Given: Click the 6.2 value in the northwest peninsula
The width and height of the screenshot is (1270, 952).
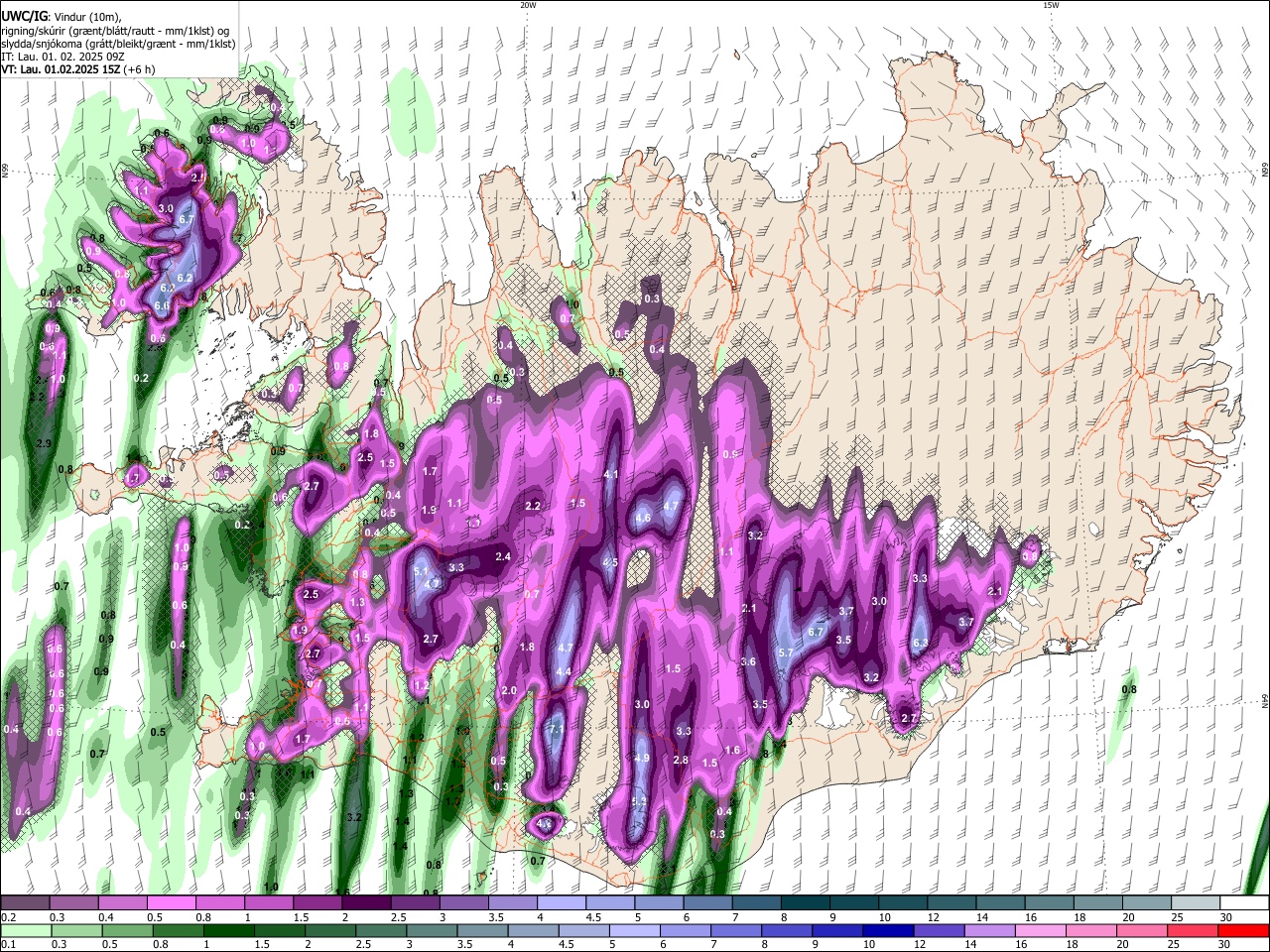Looking at the screenshot, I should point(185,279).
